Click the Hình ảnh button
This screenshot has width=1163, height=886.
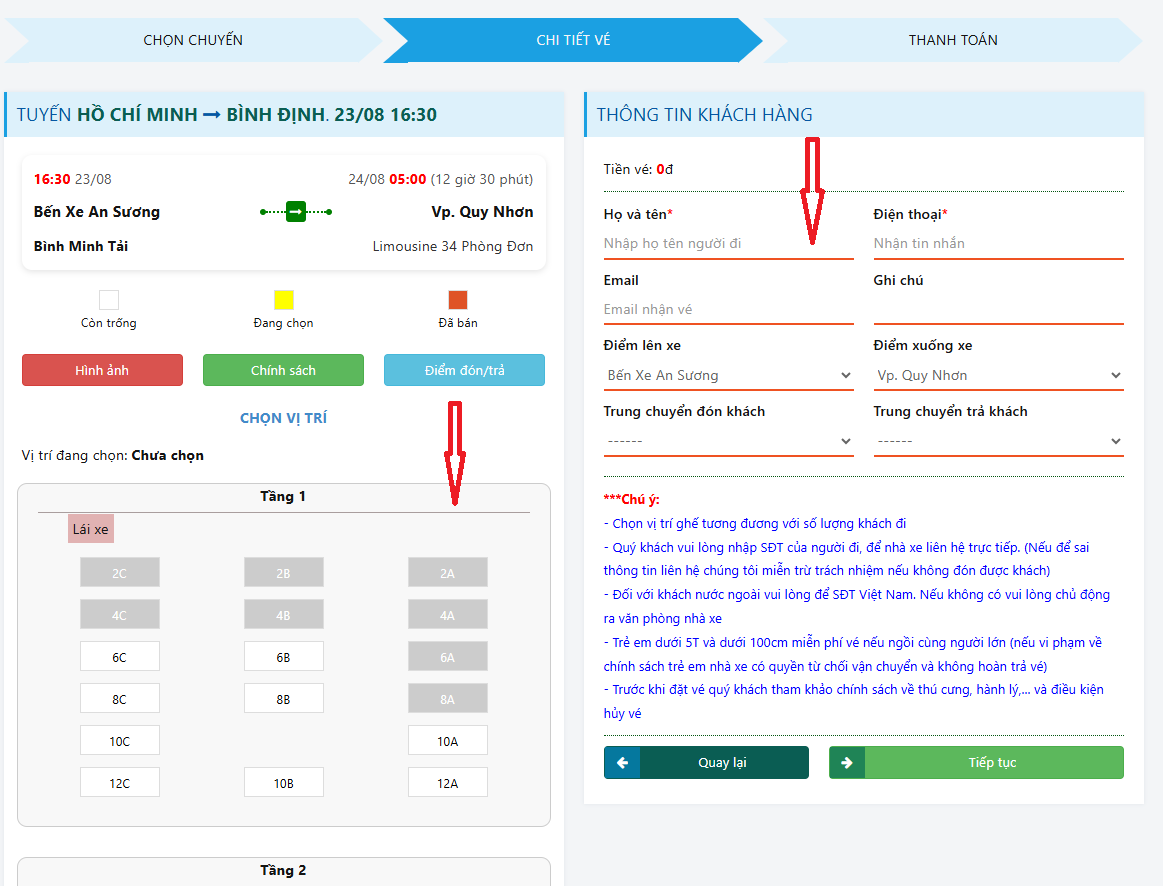pyautogui.click(x=102, y=370)
